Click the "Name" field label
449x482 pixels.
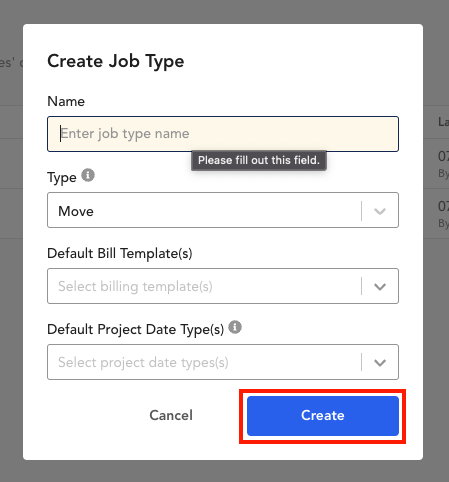coord(66,101)
